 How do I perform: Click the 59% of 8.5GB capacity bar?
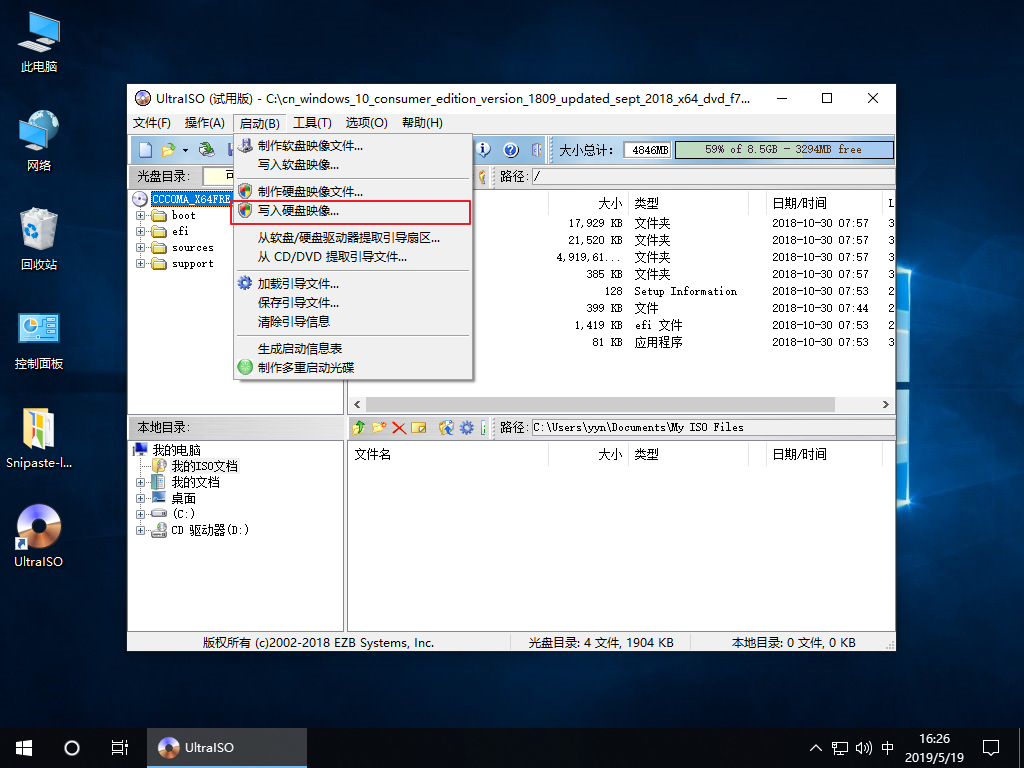tap(784, 150)
